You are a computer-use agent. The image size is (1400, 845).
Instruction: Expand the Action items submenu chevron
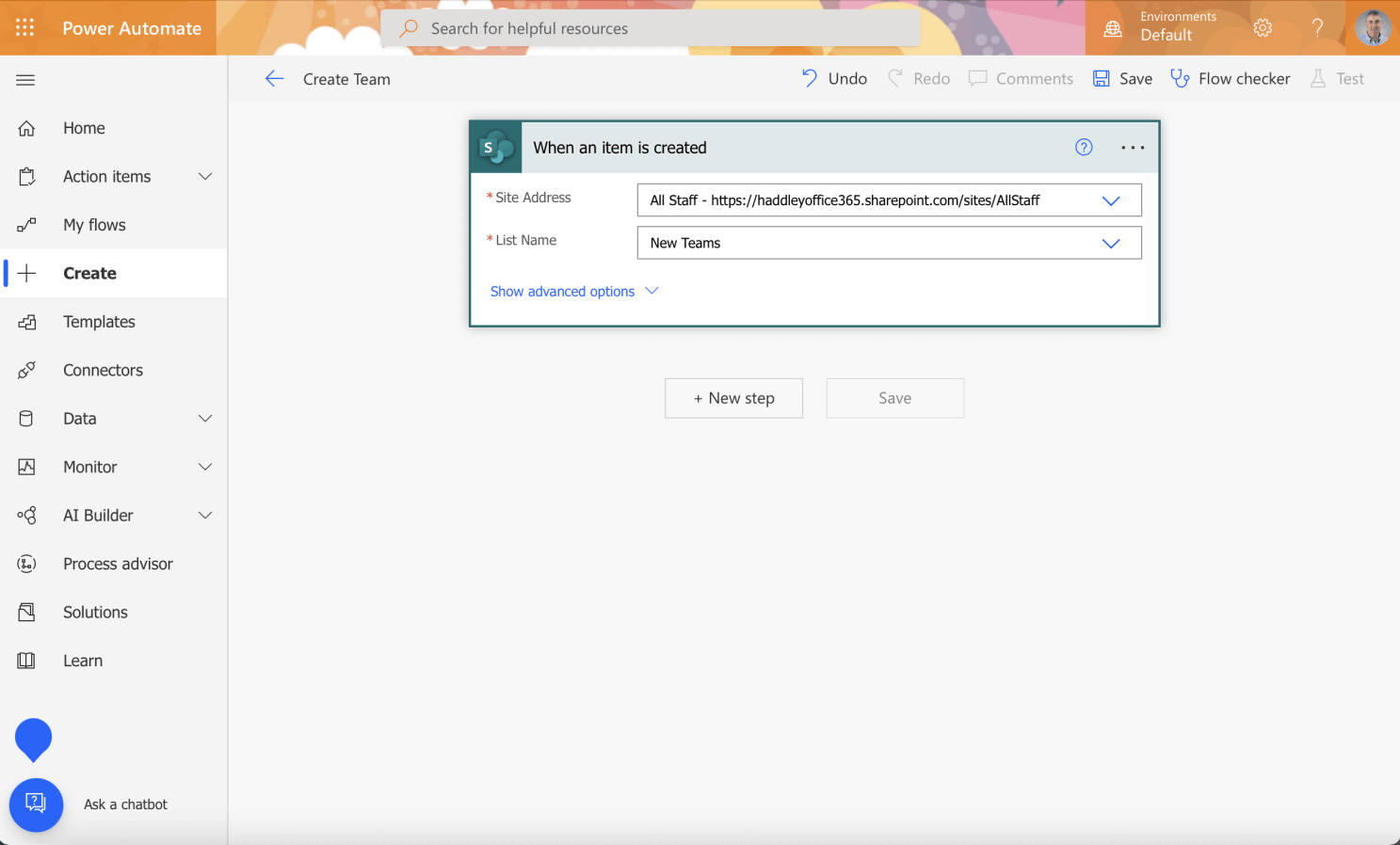pos(205,177)
